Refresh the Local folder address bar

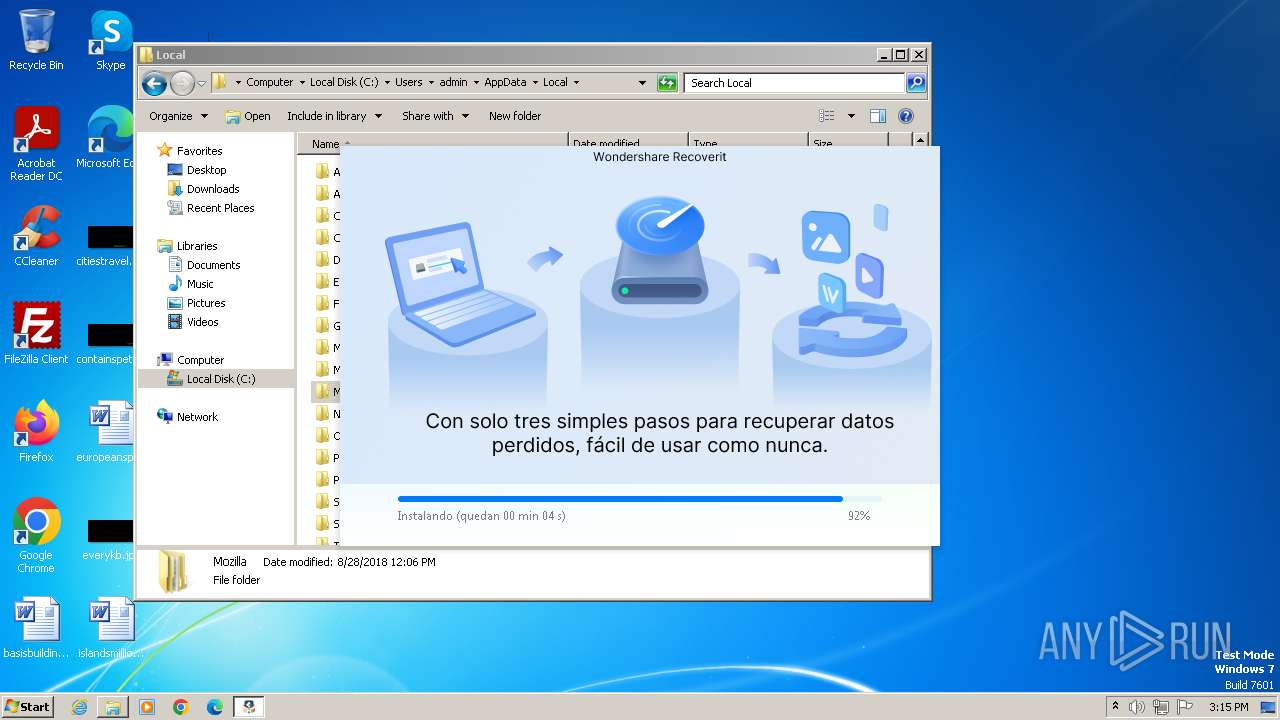tap(667, 83)
